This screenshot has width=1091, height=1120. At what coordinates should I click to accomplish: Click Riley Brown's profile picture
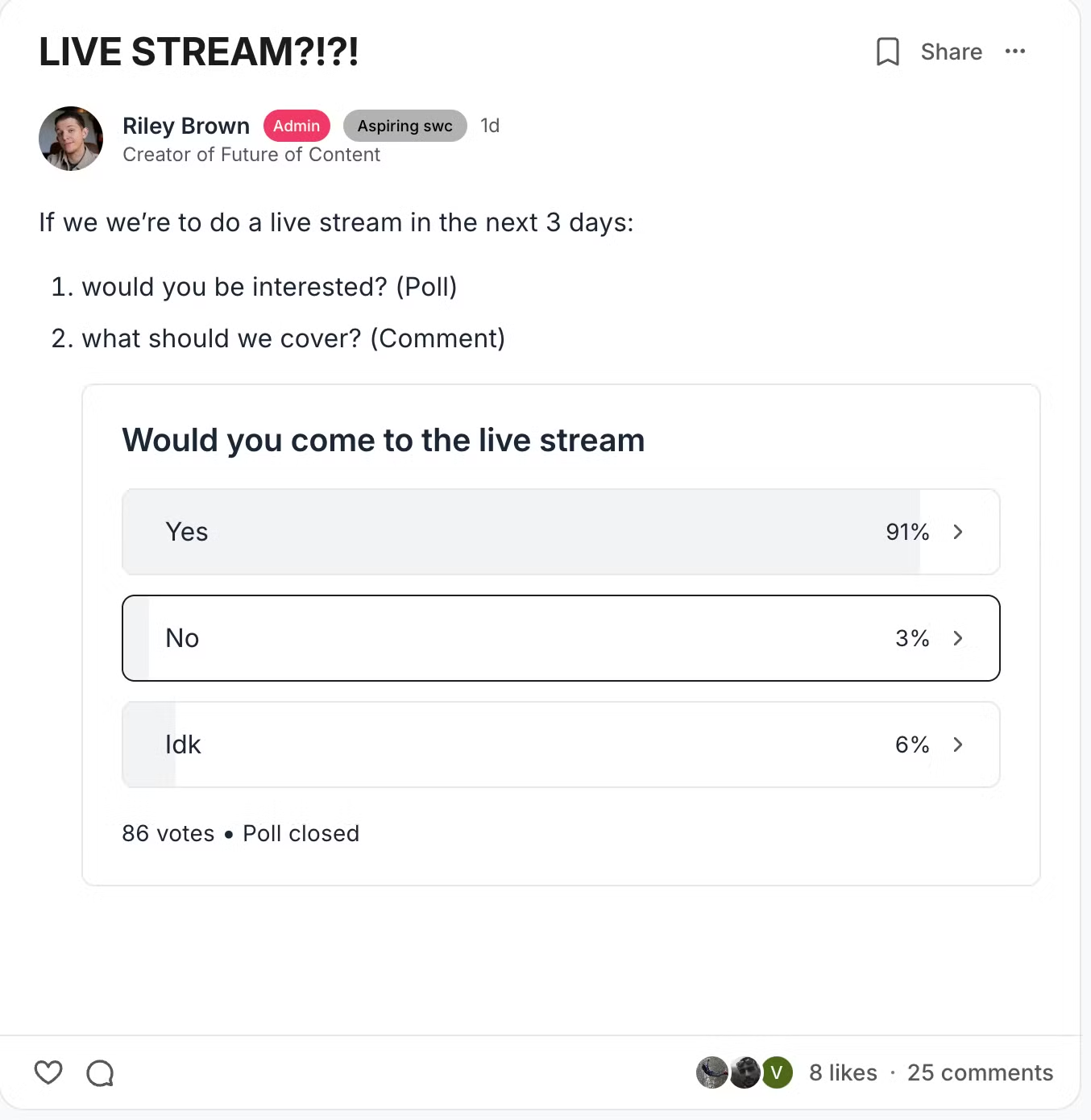tap(71, 139)
